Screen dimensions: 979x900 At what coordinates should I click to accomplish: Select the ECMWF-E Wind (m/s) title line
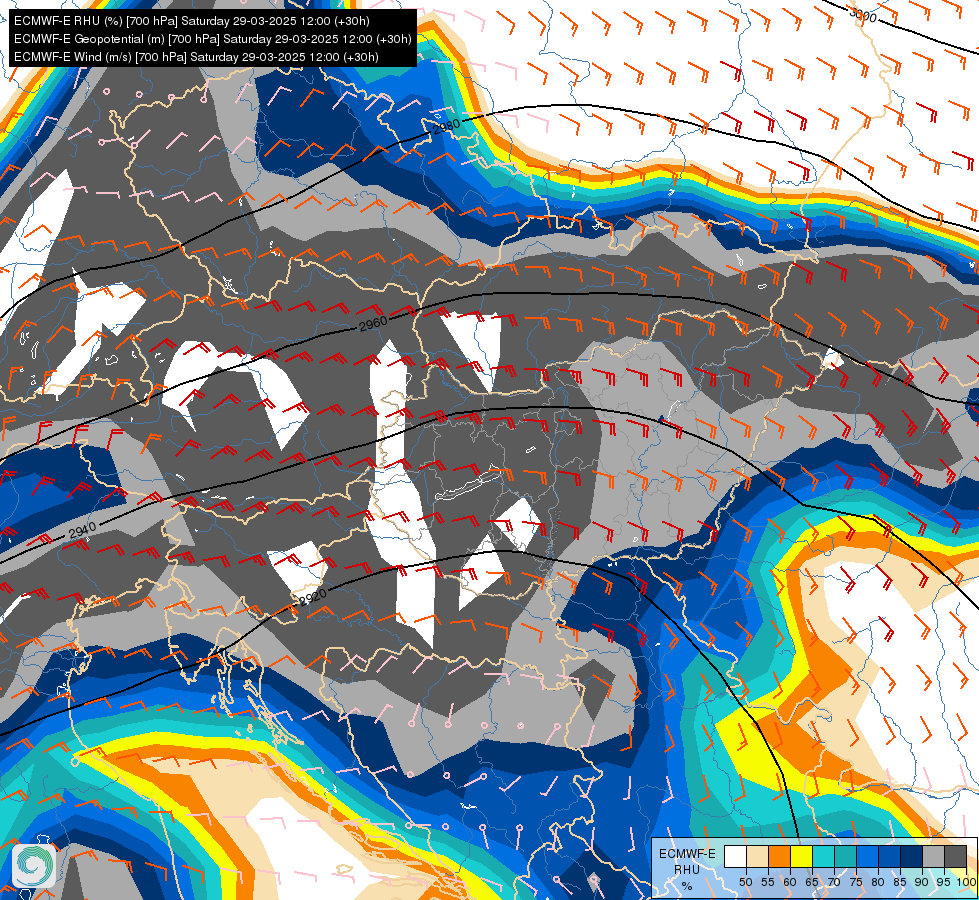coord(196,57)
